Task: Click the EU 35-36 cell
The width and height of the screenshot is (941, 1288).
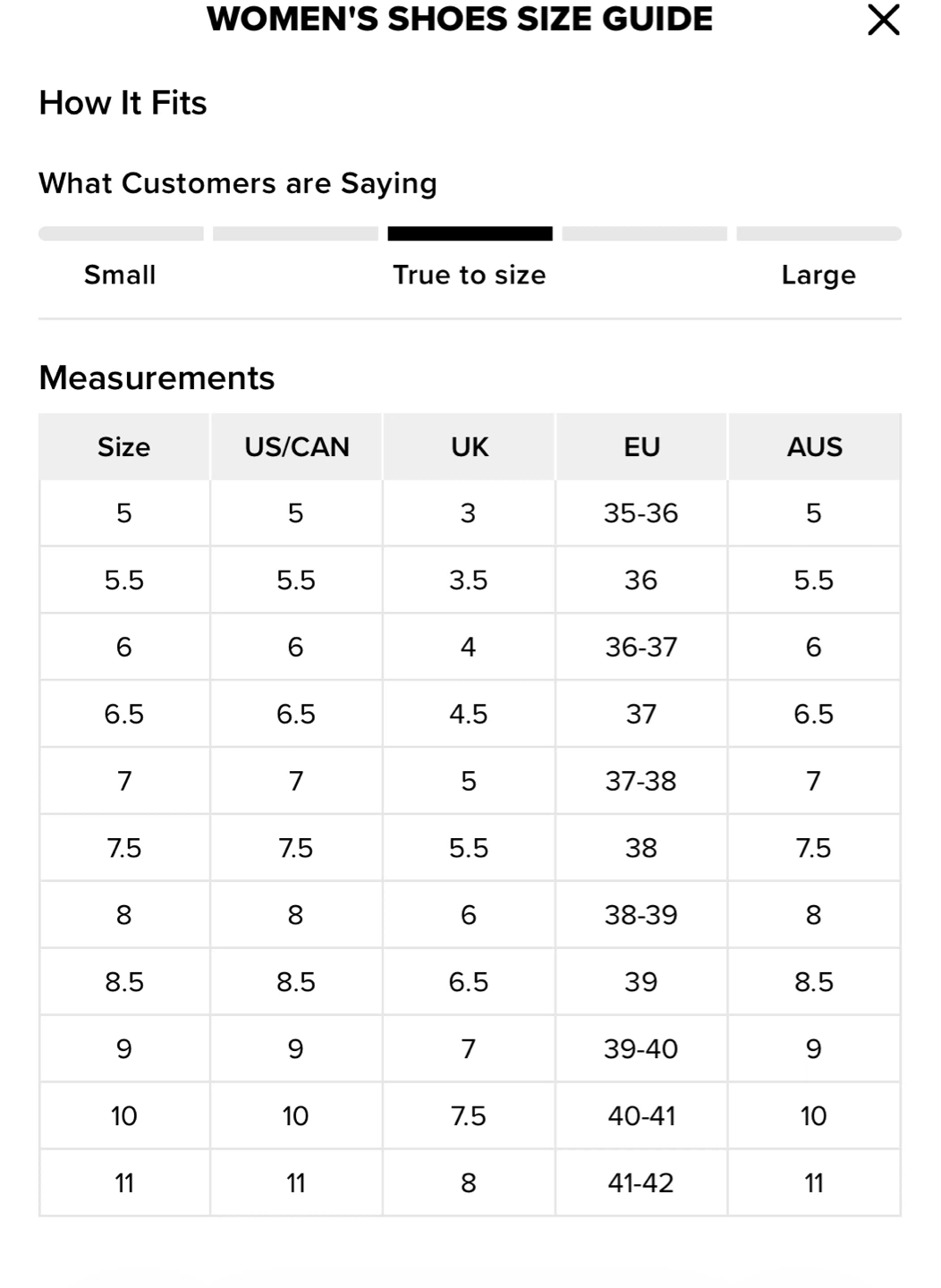Action: click(641, 513)
